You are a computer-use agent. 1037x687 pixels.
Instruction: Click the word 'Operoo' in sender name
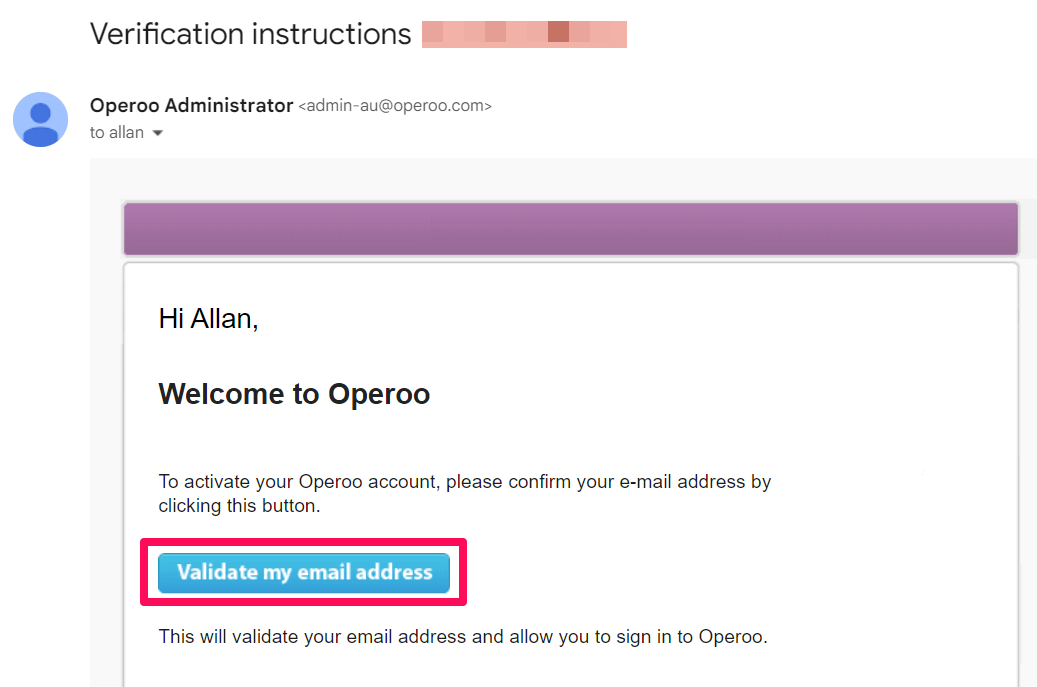click(124, 105)
